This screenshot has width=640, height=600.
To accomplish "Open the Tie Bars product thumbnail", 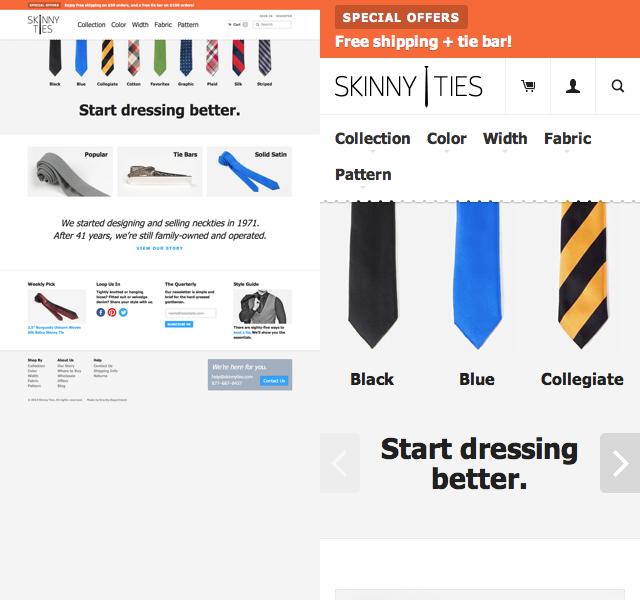I will 160,171.
